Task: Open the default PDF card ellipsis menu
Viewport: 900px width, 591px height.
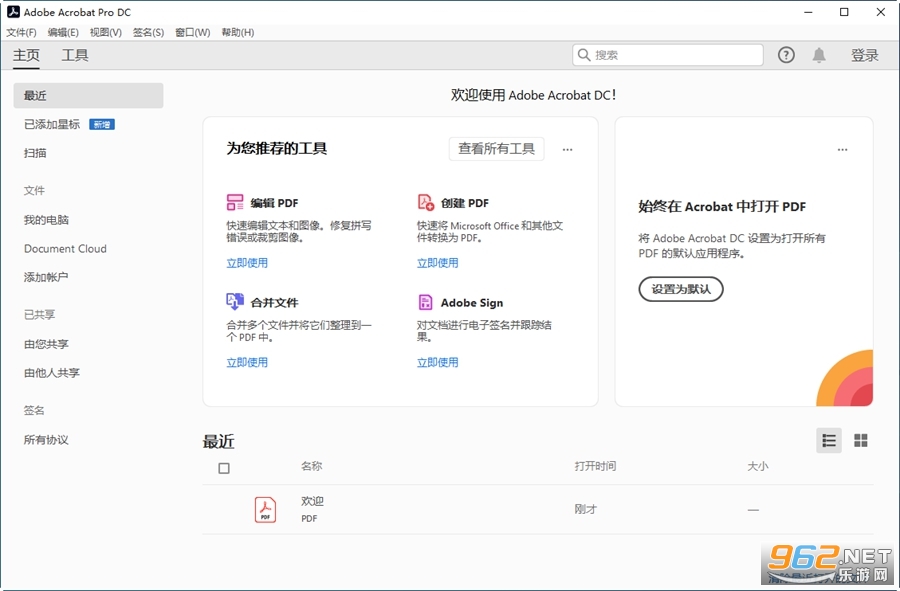Action: coord(842,149)
